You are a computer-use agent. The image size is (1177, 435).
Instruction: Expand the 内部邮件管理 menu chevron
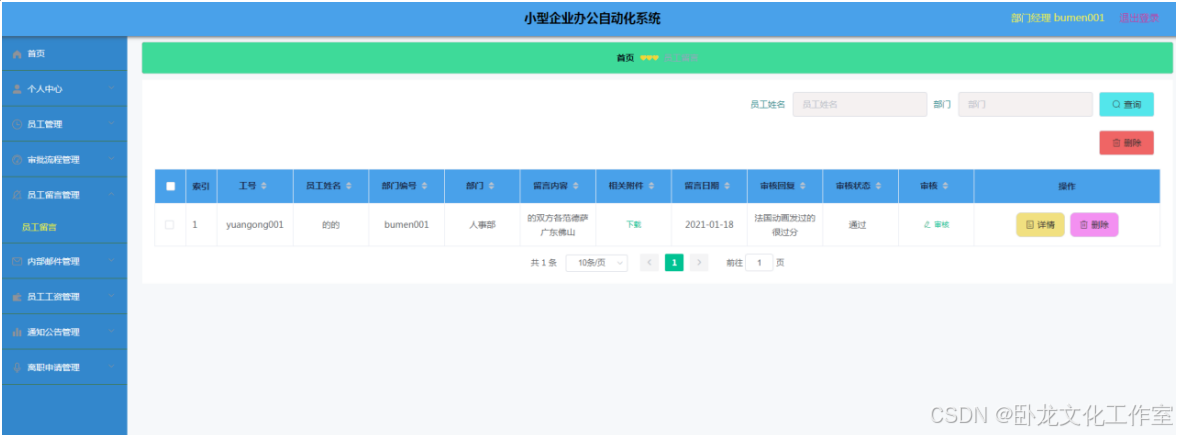[x=111, y=261]
